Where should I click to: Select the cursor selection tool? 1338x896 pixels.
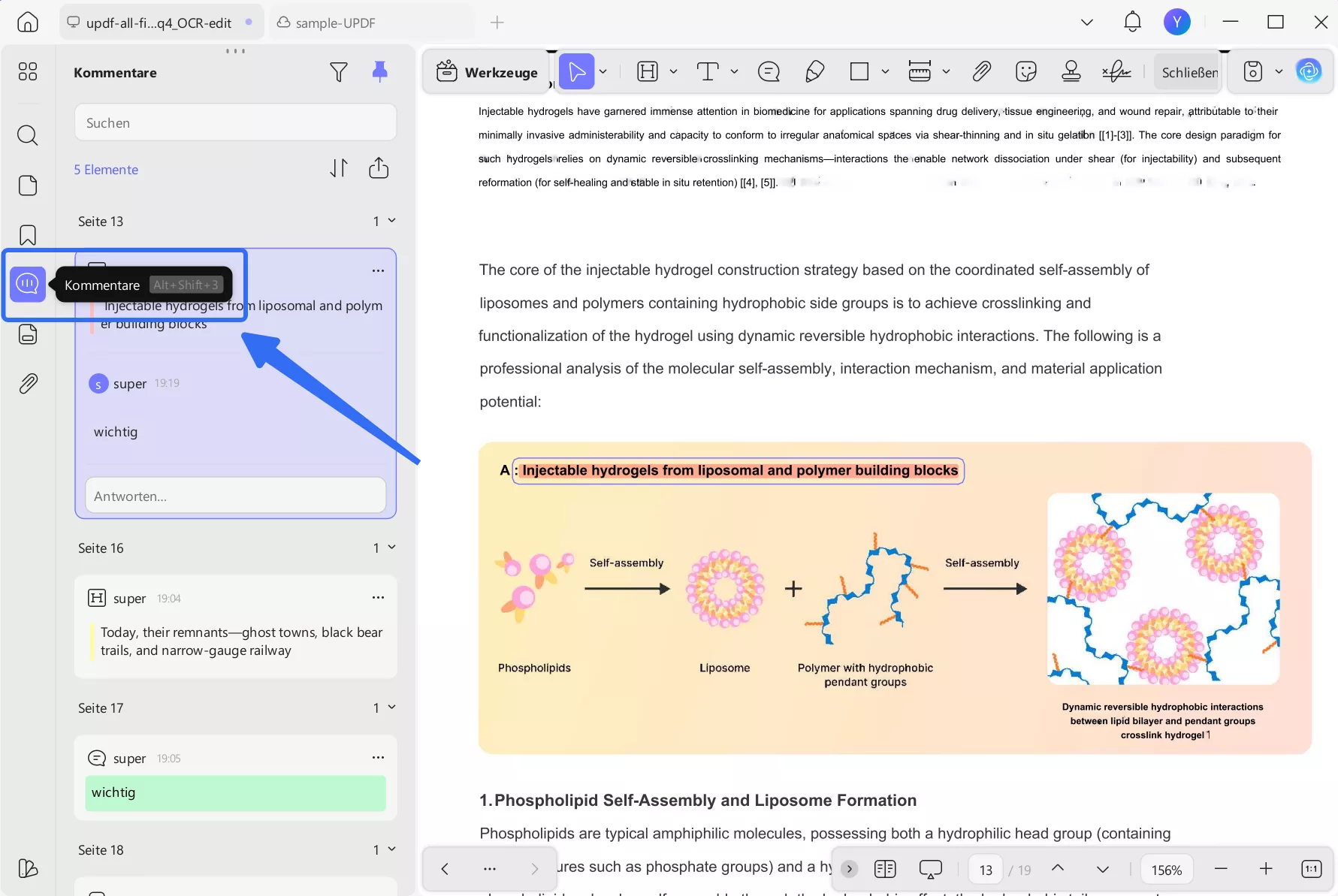pyautogui.click(x=577, y=71)
